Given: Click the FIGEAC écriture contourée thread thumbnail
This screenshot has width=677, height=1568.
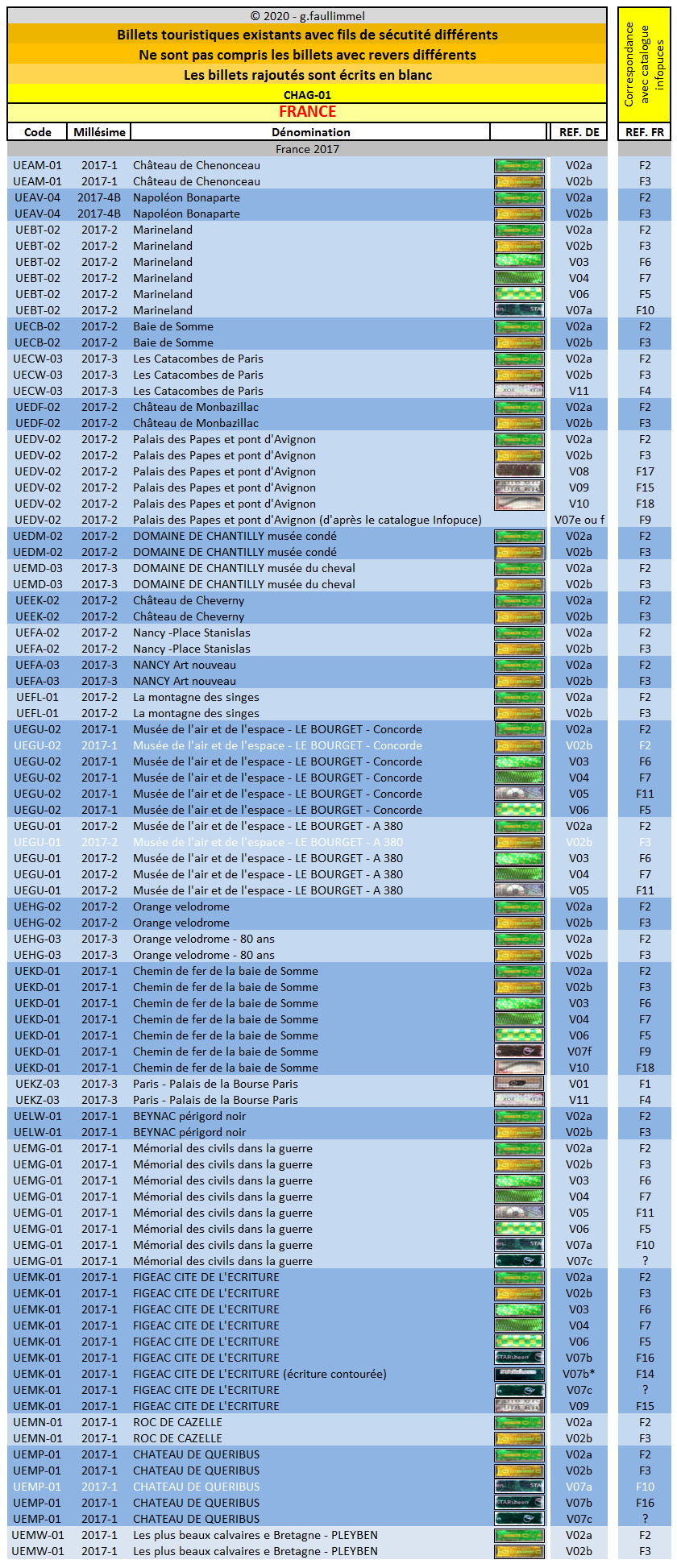Looking at the screenshot, I should pos(519,1374).
